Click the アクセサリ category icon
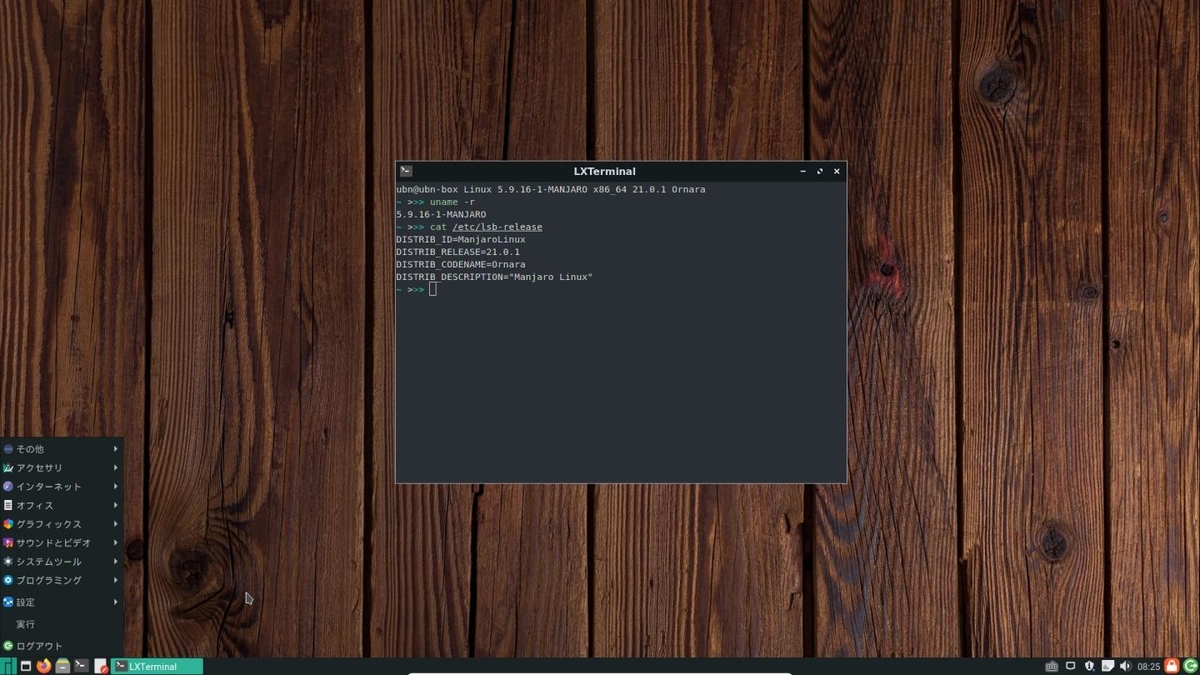Screen dimensions: 1200x675 (8, 468)
